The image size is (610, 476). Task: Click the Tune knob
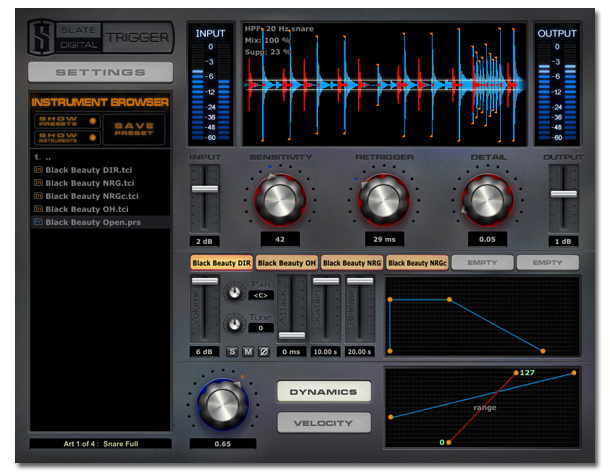(x=234, y=324)
